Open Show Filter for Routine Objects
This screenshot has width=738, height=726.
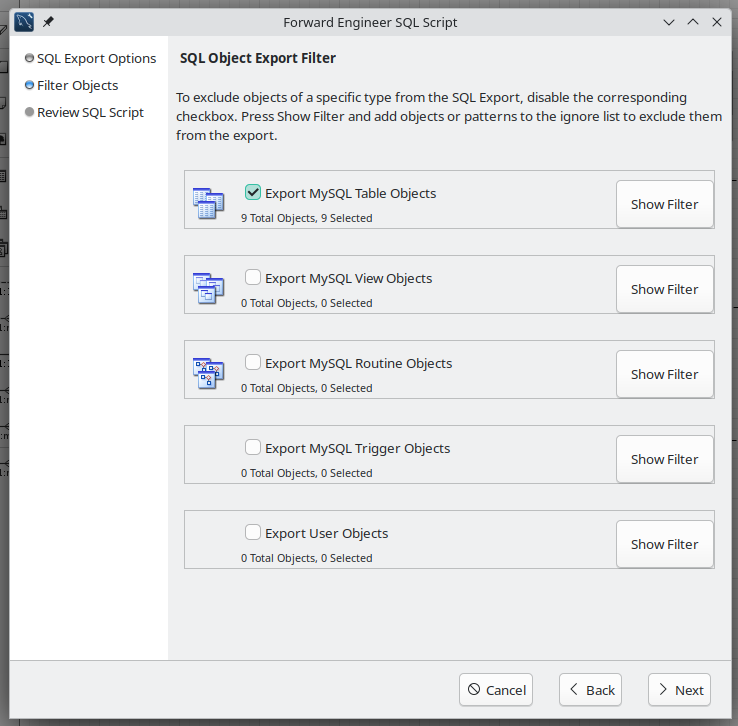coord(664,374)
